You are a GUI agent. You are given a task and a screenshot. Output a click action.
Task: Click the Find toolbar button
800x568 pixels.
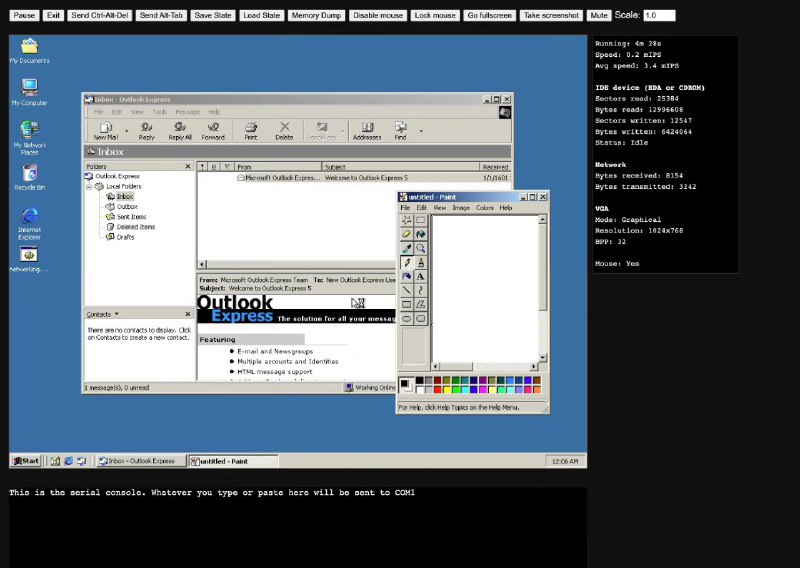tap(401, 131)
